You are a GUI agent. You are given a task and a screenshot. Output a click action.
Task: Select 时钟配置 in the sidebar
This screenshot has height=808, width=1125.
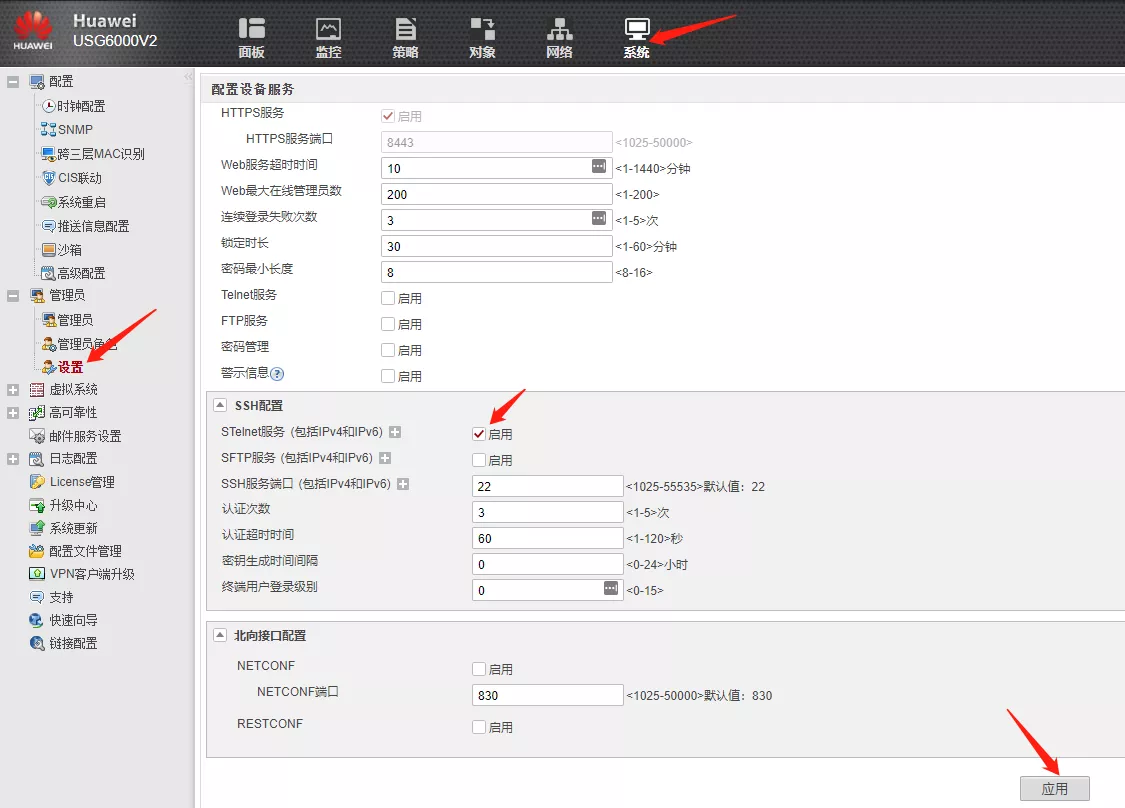click(x=80, y=106)
